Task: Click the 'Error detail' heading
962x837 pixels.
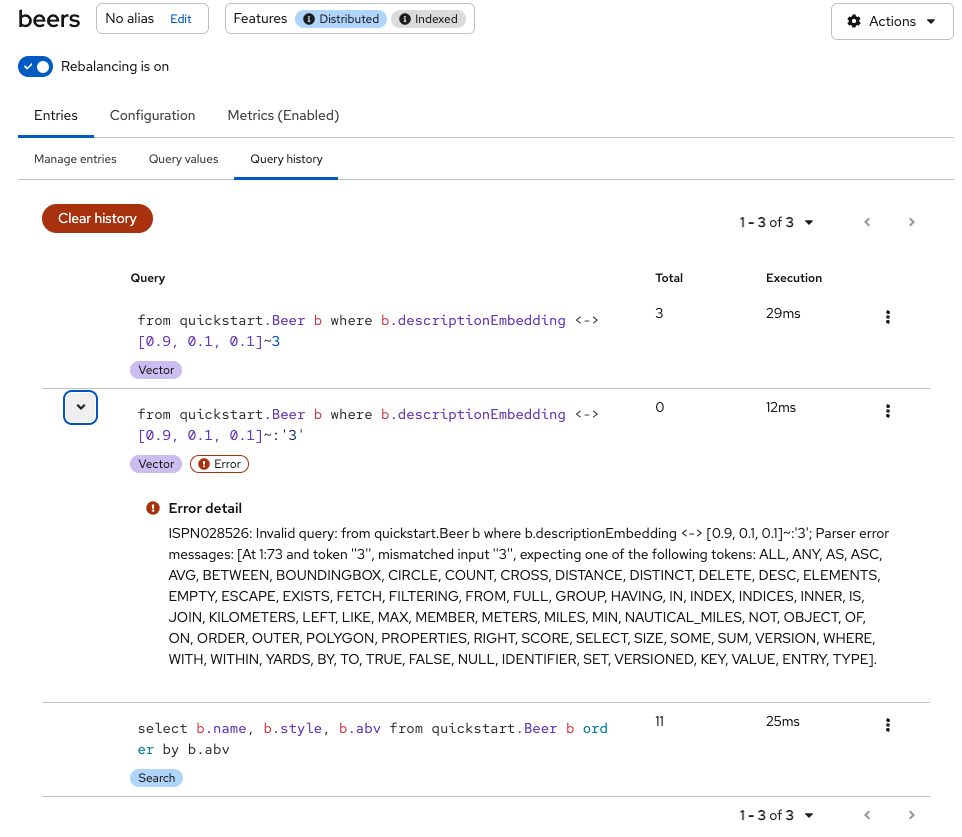Action: point(205,508)
